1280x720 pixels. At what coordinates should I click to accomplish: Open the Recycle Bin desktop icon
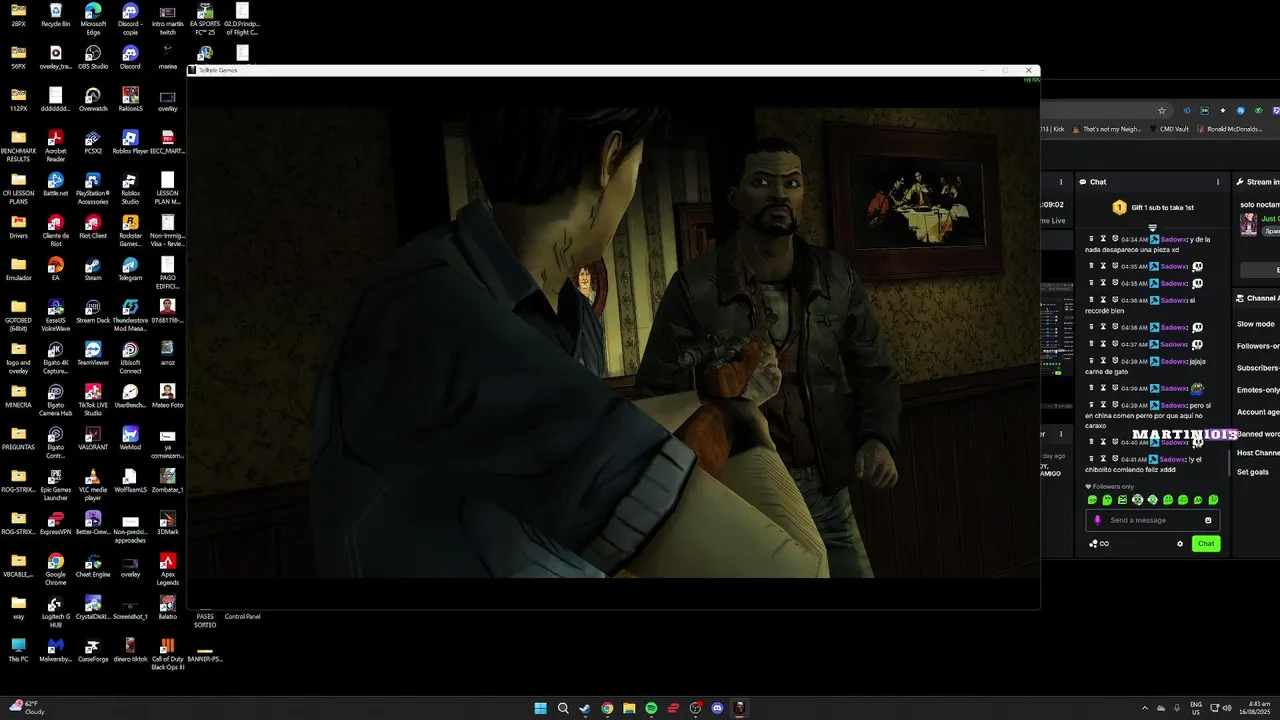(x=56, y=15)
